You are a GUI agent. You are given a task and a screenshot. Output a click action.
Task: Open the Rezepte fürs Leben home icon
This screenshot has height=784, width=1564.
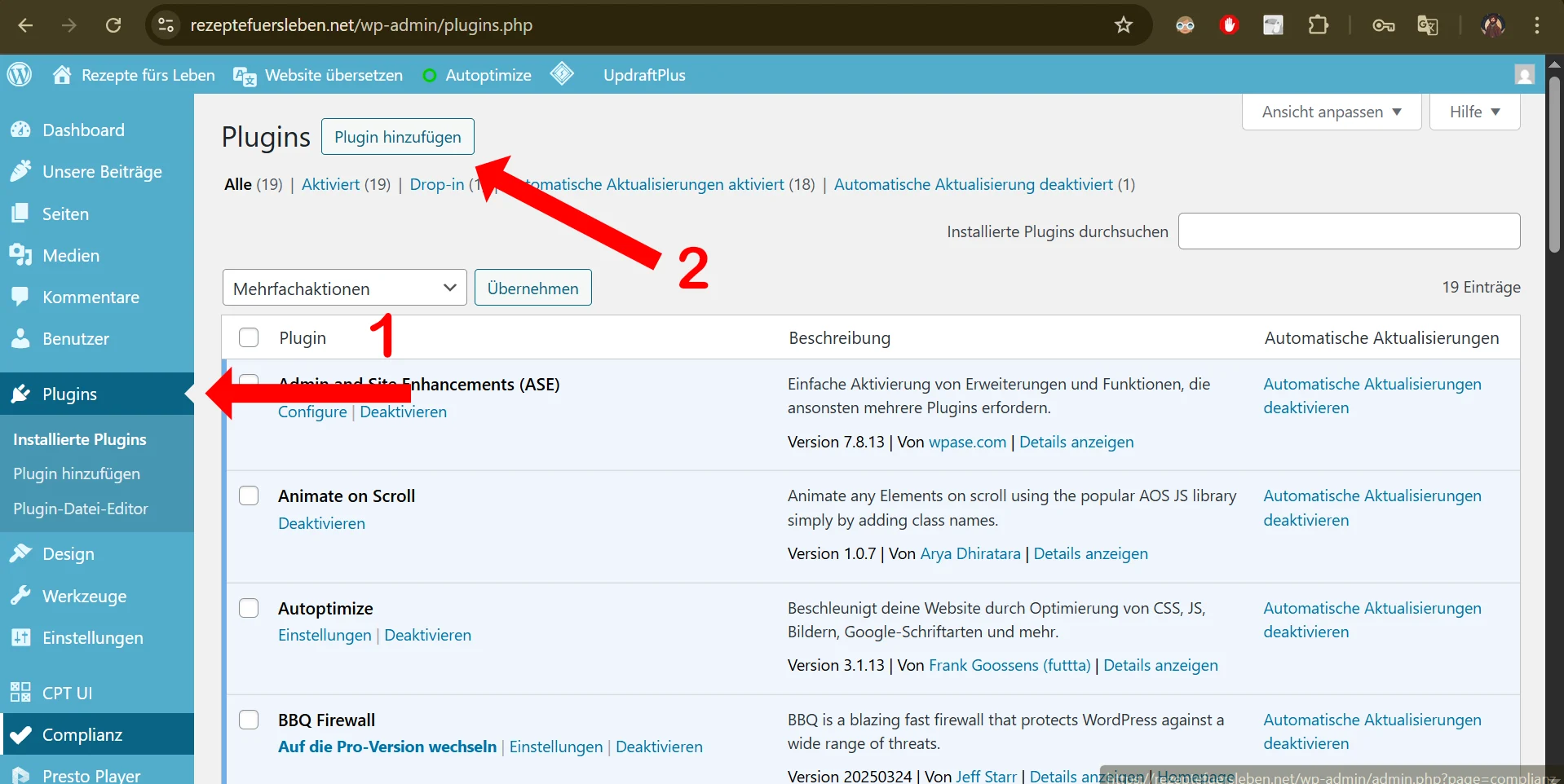coord(62,75)
